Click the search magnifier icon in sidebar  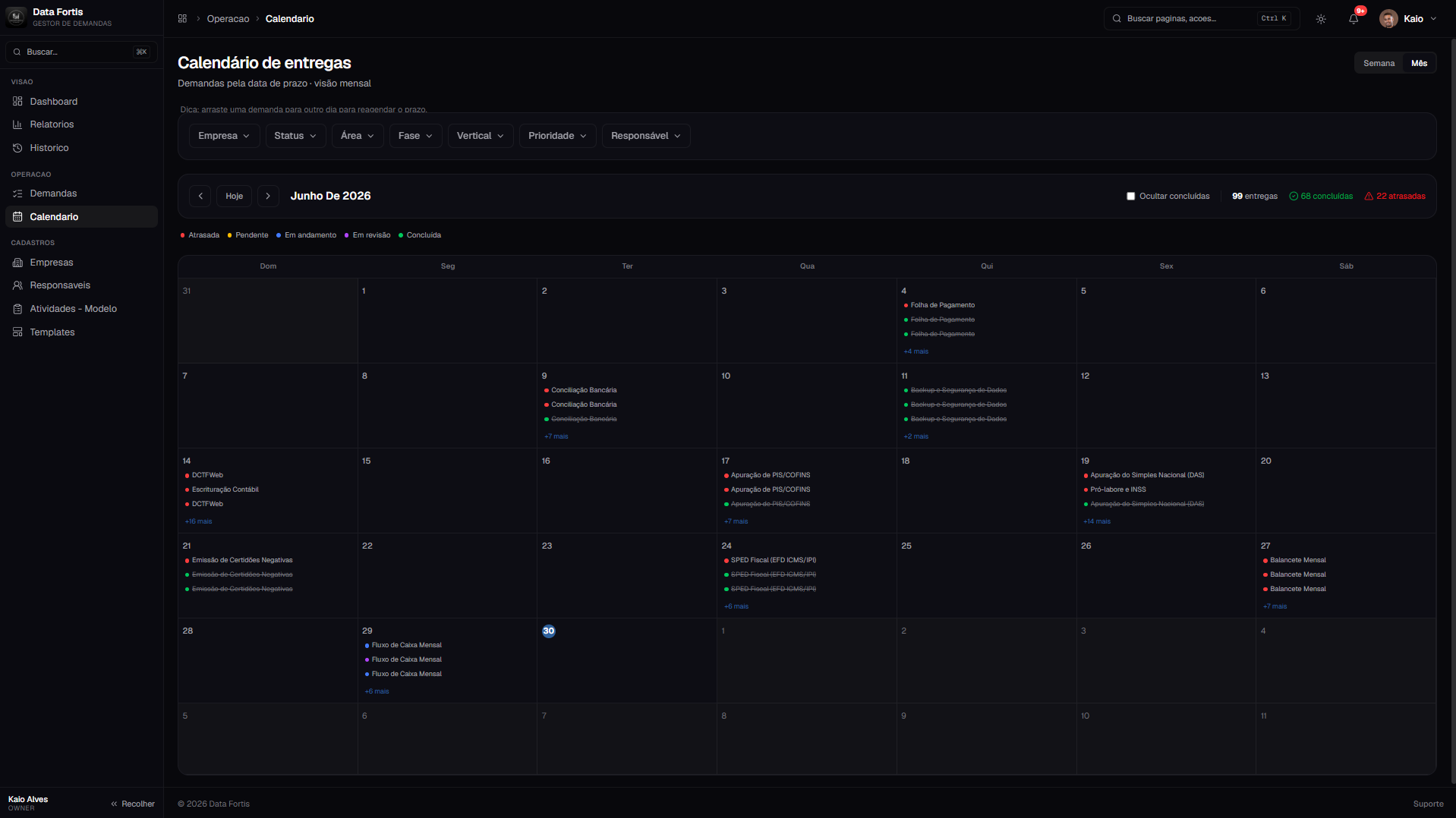point(17,52)
